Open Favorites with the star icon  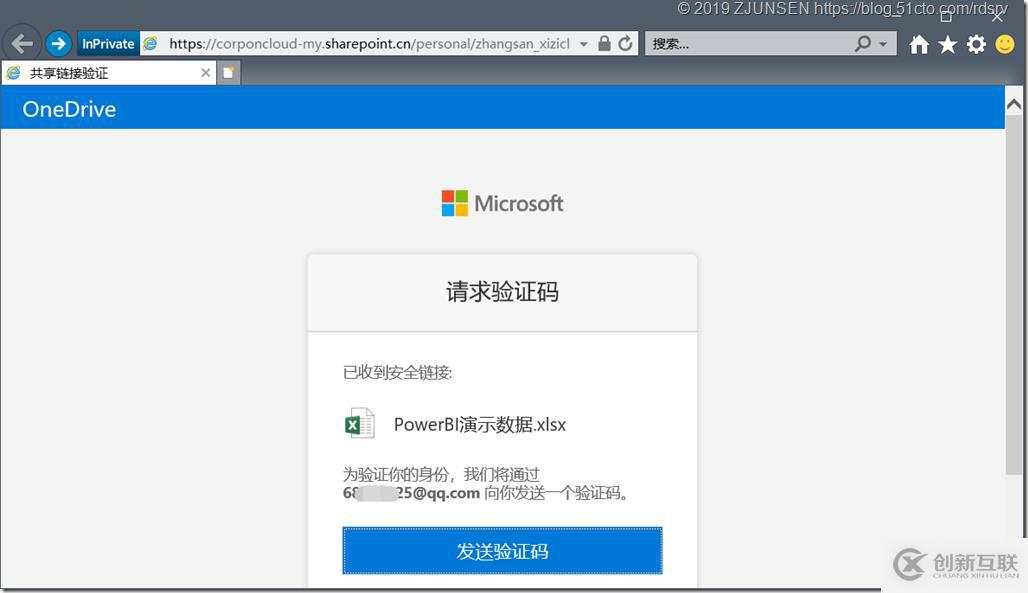(947, 44)
